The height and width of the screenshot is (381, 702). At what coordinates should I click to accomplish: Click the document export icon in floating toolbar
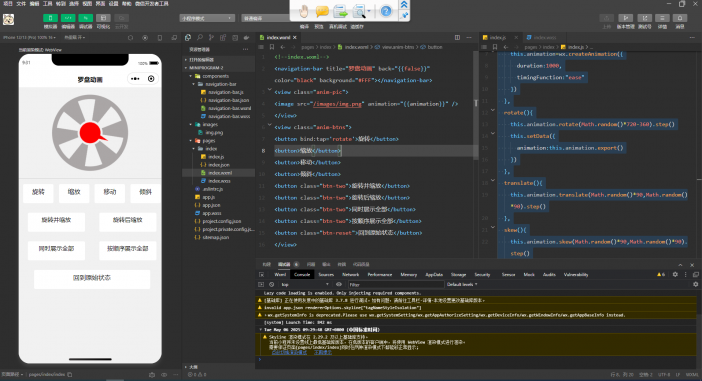click(340, 11)
